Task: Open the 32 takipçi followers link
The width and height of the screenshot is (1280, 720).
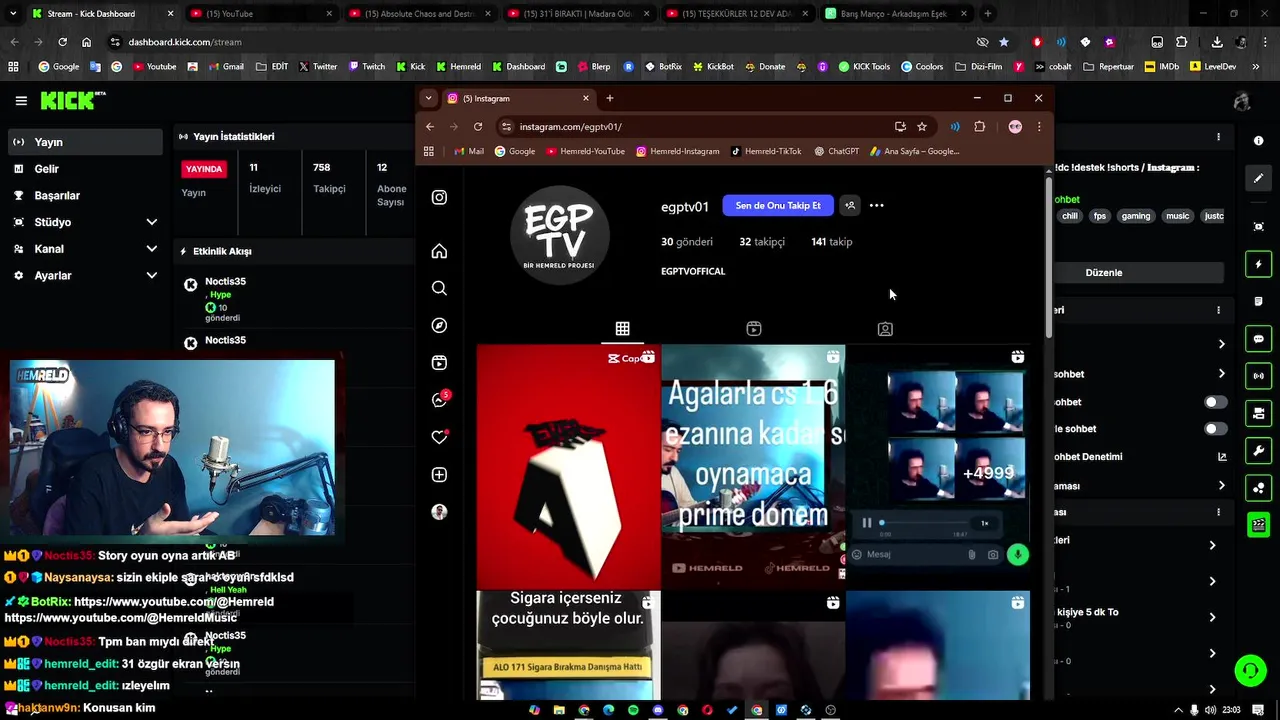Action: click(762, 242)
